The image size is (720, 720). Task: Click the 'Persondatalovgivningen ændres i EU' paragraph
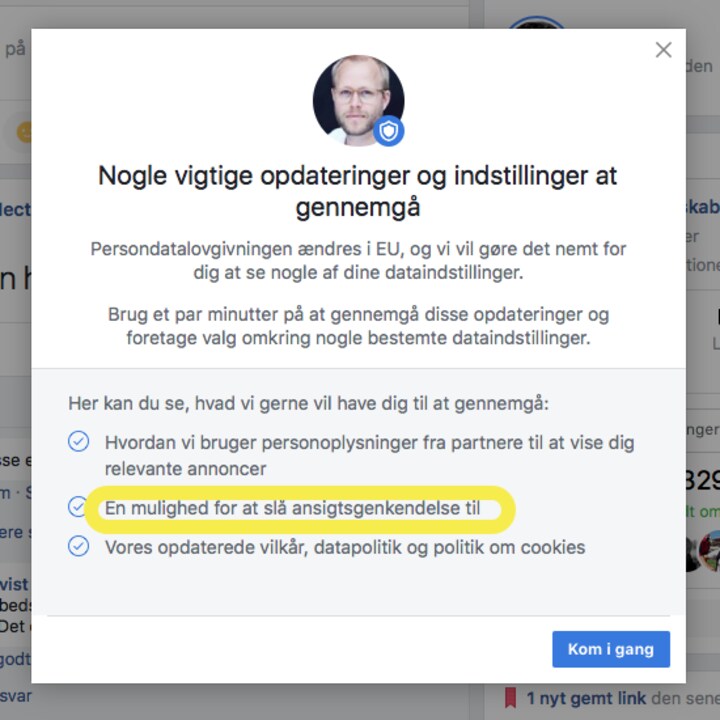click(x=358, y=260)
